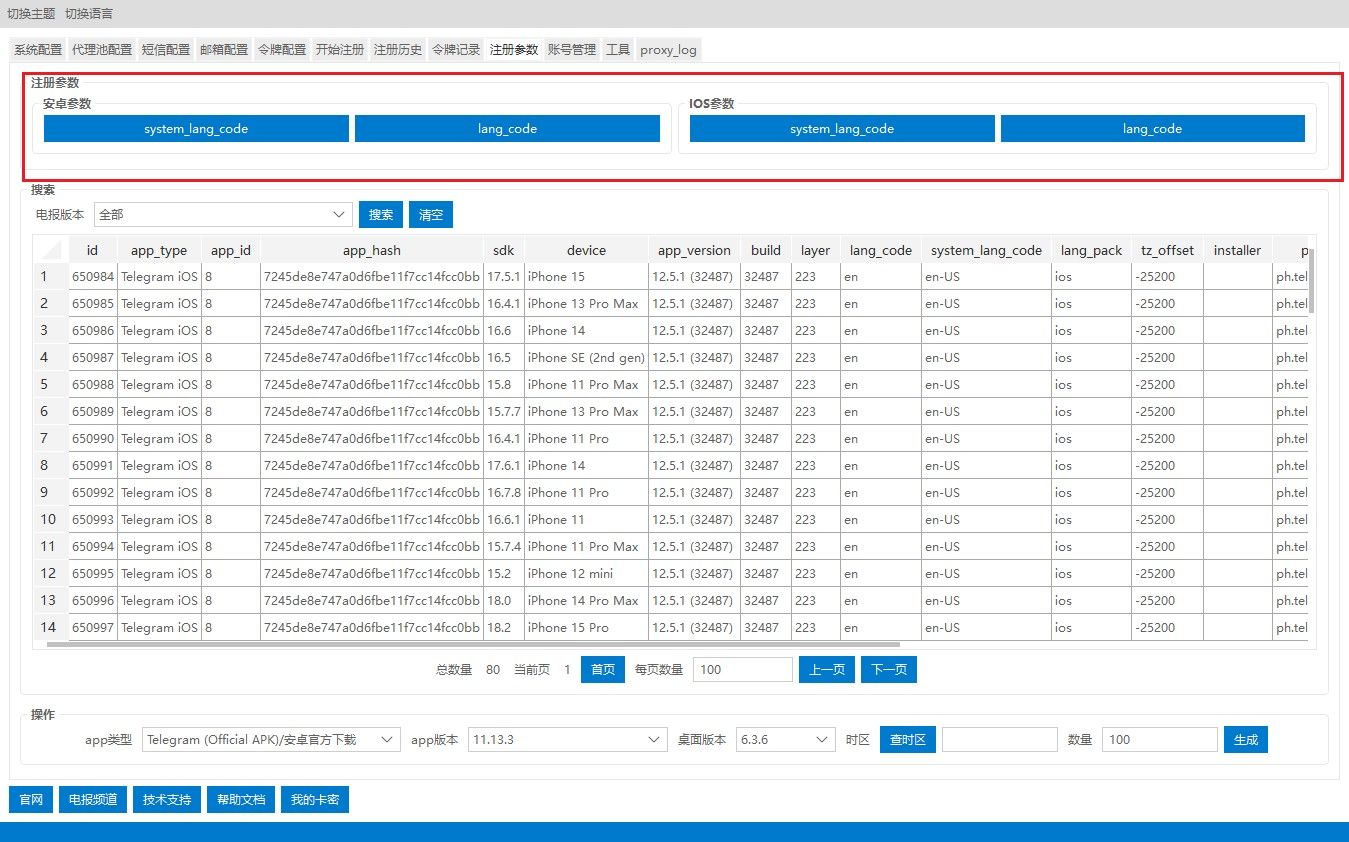Click the 生成 generate button
Image resolution: width=1349 pixels, height=842 pixels.
(x=1245, y=740)
